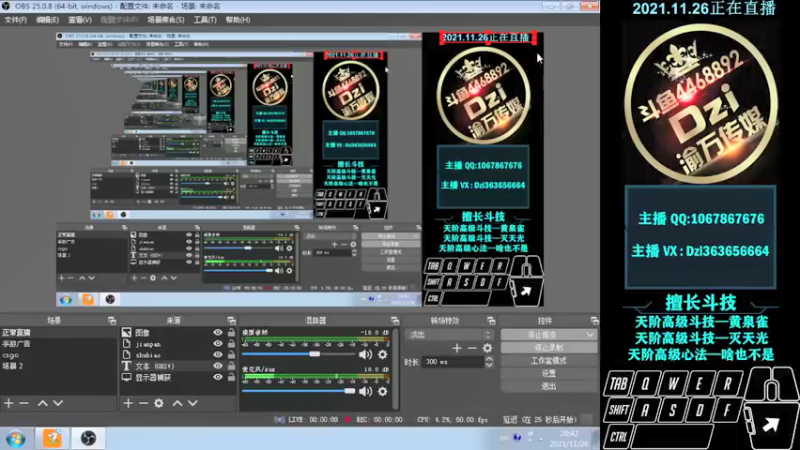This screenshot has height=450, width=800.
Task: Hide the 图像 source with its eye icon
Action: point(218,332)
